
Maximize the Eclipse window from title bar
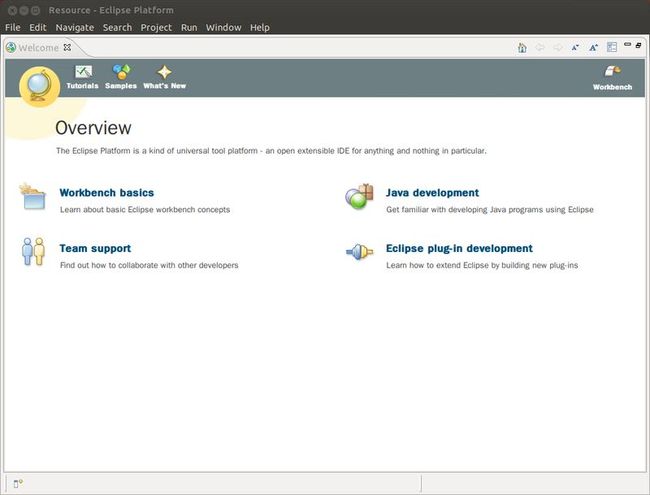point(36,10)
